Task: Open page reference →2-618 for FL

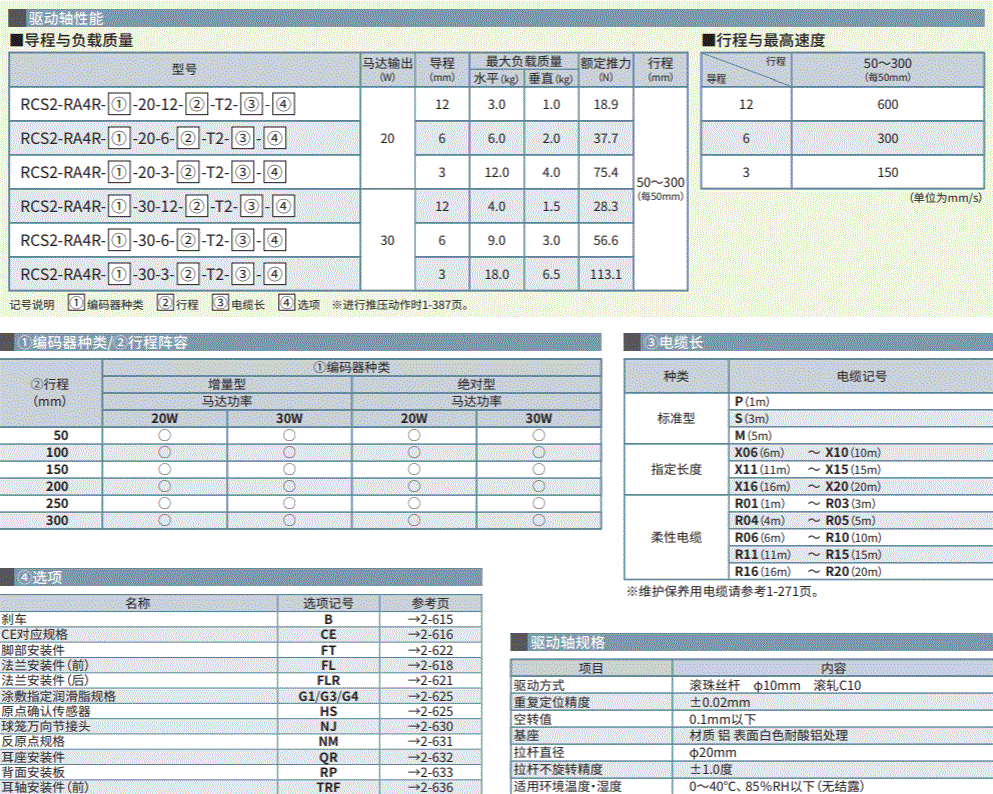Action: coord(431,665)
